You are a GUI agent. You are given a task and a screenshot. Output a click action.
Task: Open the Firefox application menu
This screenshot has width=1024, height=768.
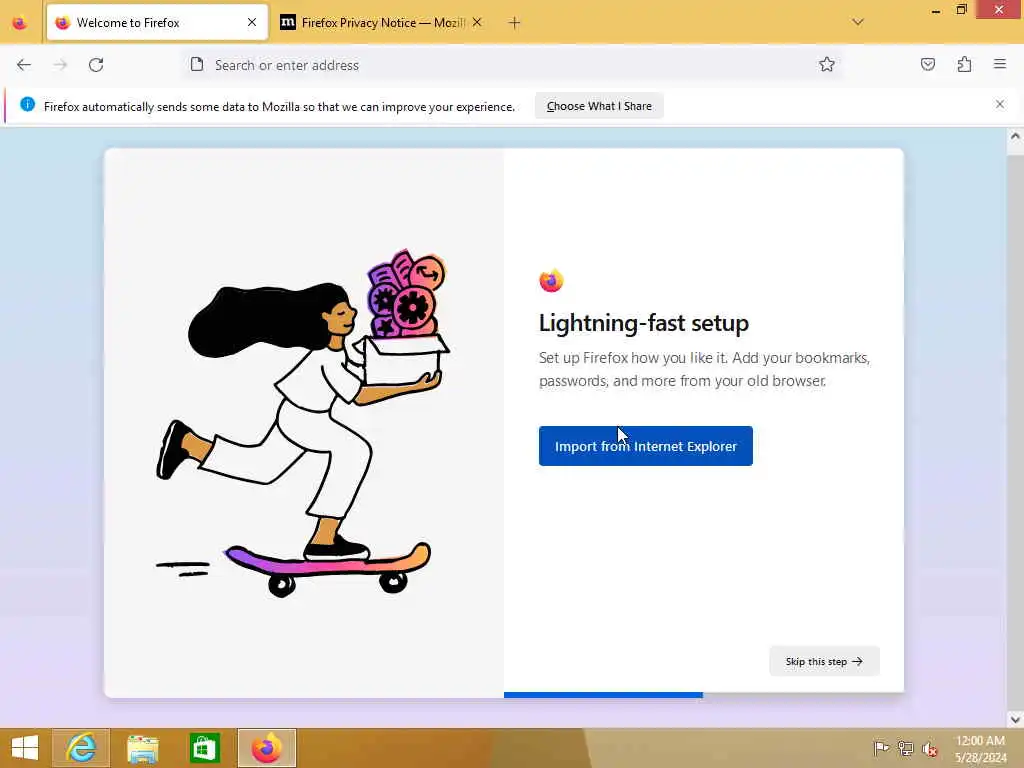pos(1000,64)
